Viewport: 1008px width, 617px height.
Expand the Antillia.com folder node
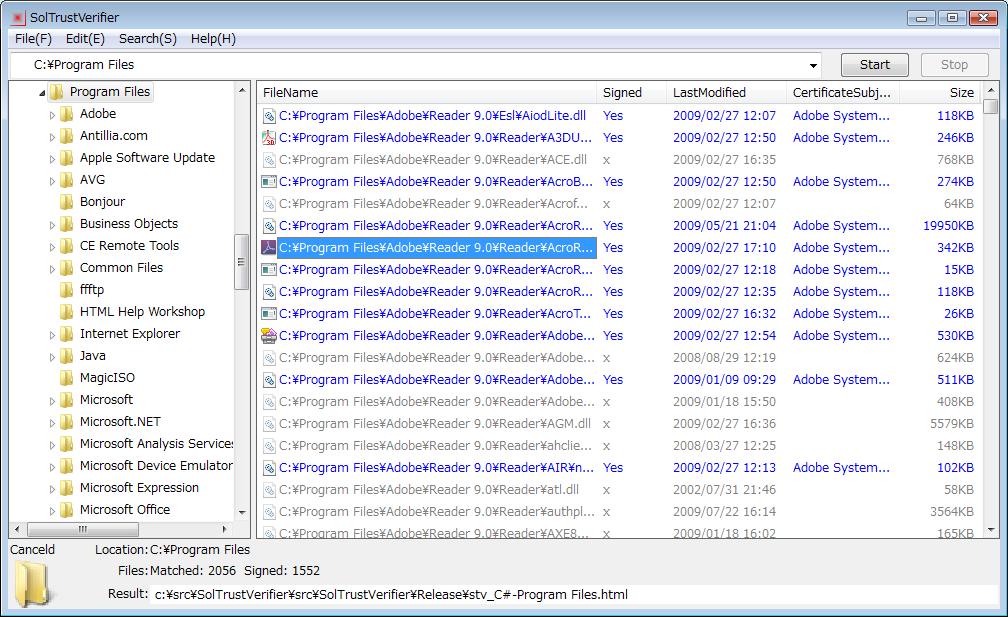(52, 137)
